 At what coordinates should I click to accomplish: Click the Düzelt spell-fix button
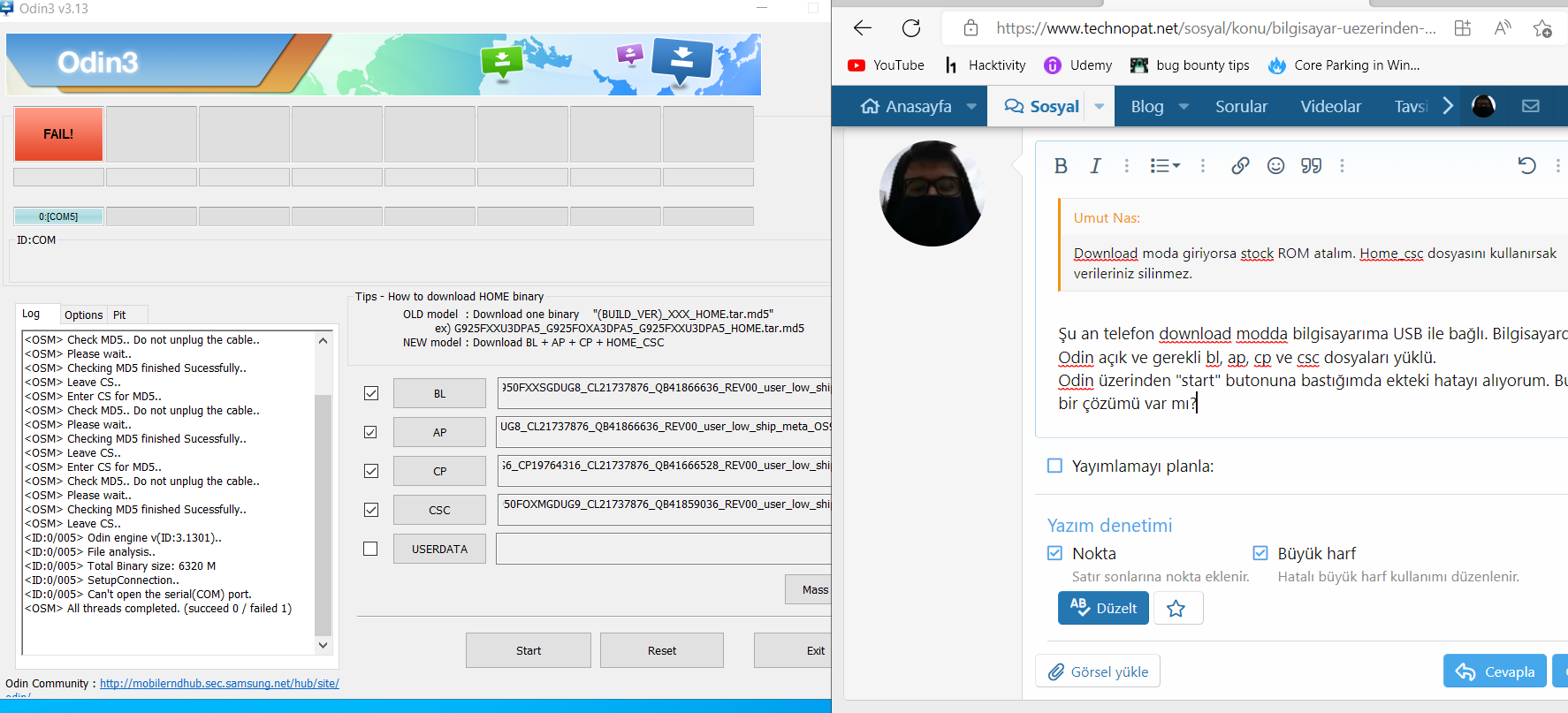coord(1103,609)
